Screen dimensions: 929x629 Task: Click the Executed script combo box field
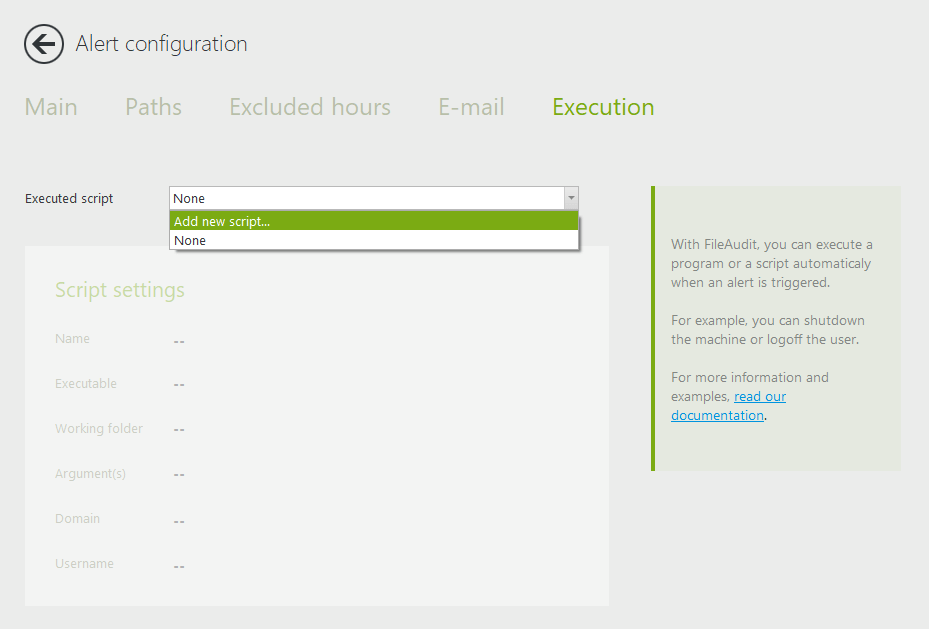[x=366, y=198]
